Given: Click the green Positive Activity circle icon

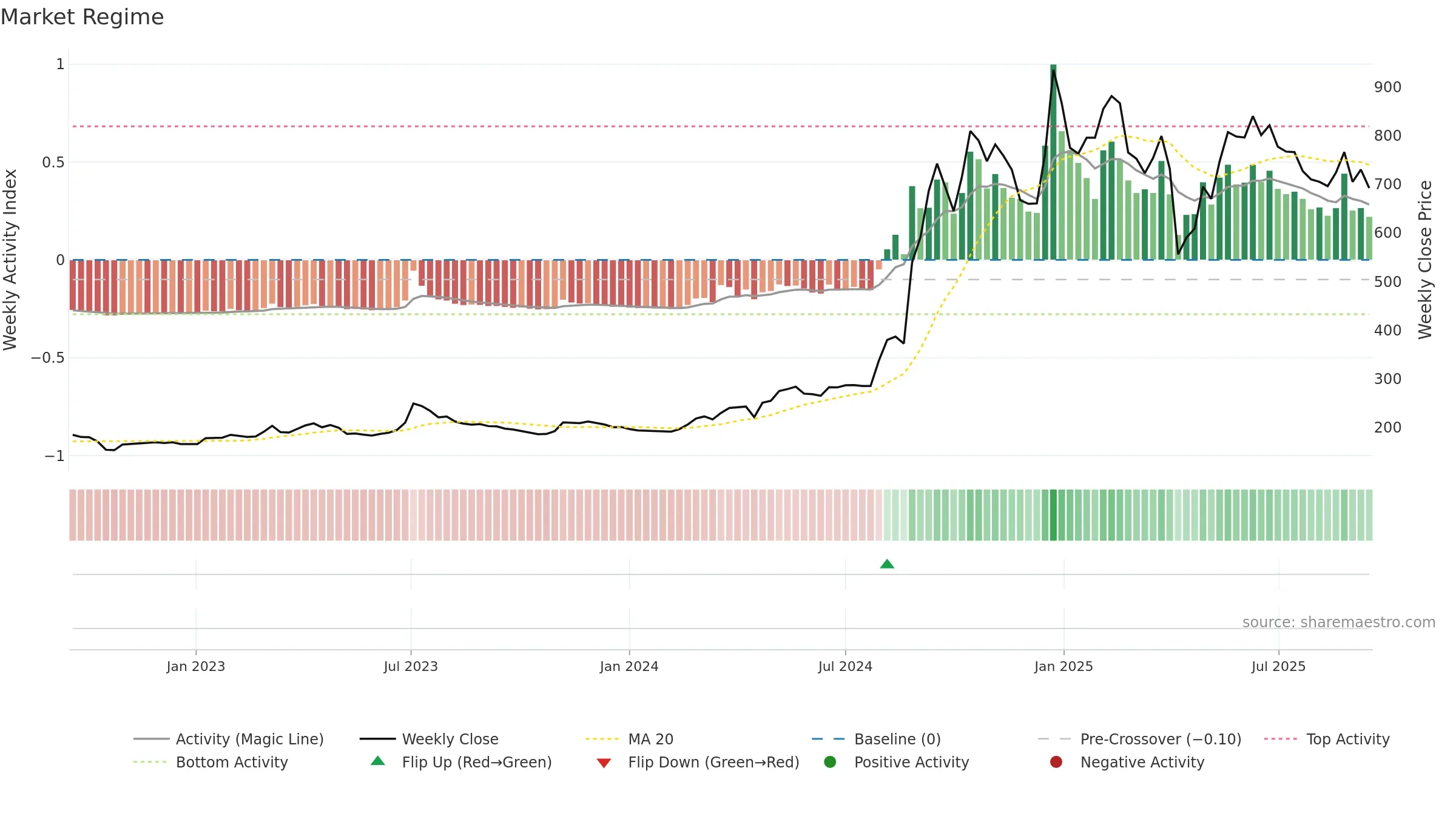Looking at the screenshot, I should tap(830, 761).
